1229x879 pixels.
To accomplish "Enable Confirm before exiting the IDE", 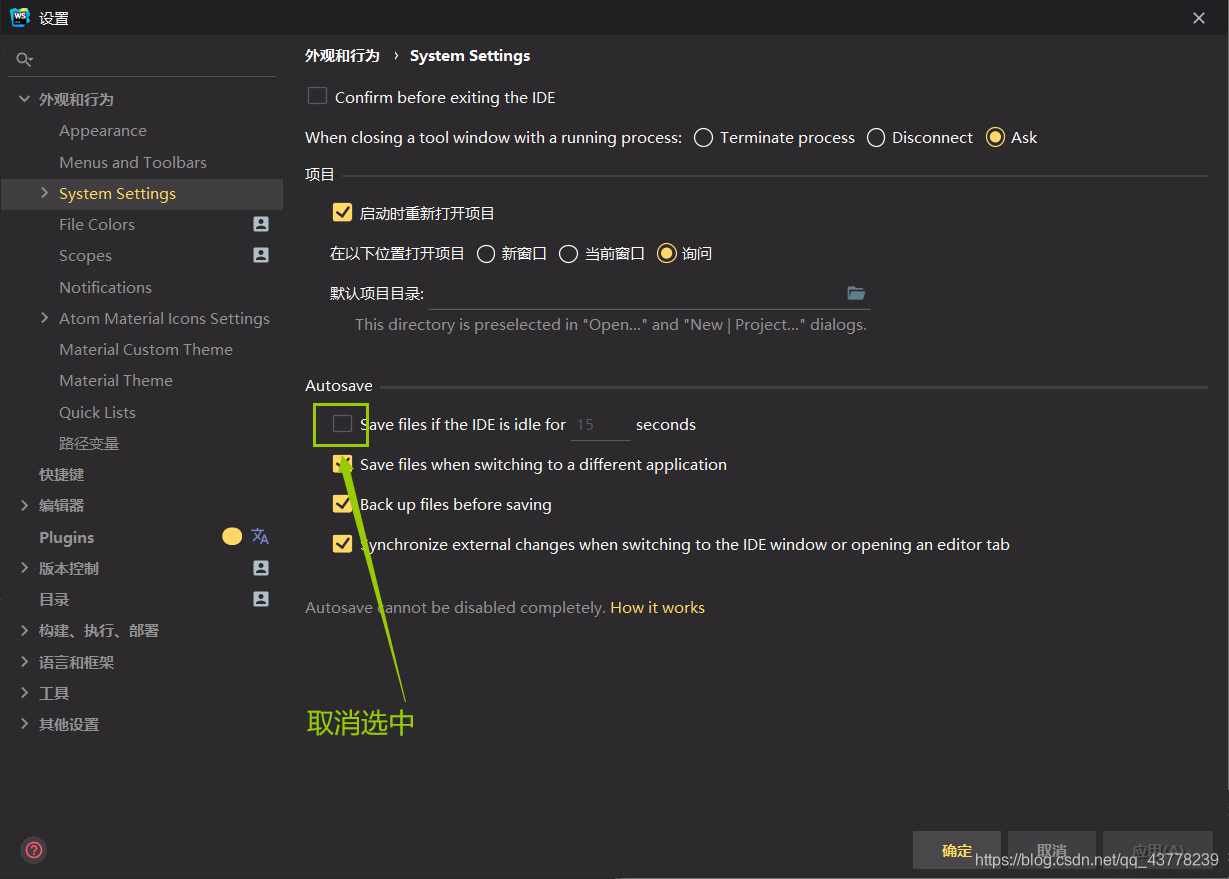I will [x=317, y=96].
